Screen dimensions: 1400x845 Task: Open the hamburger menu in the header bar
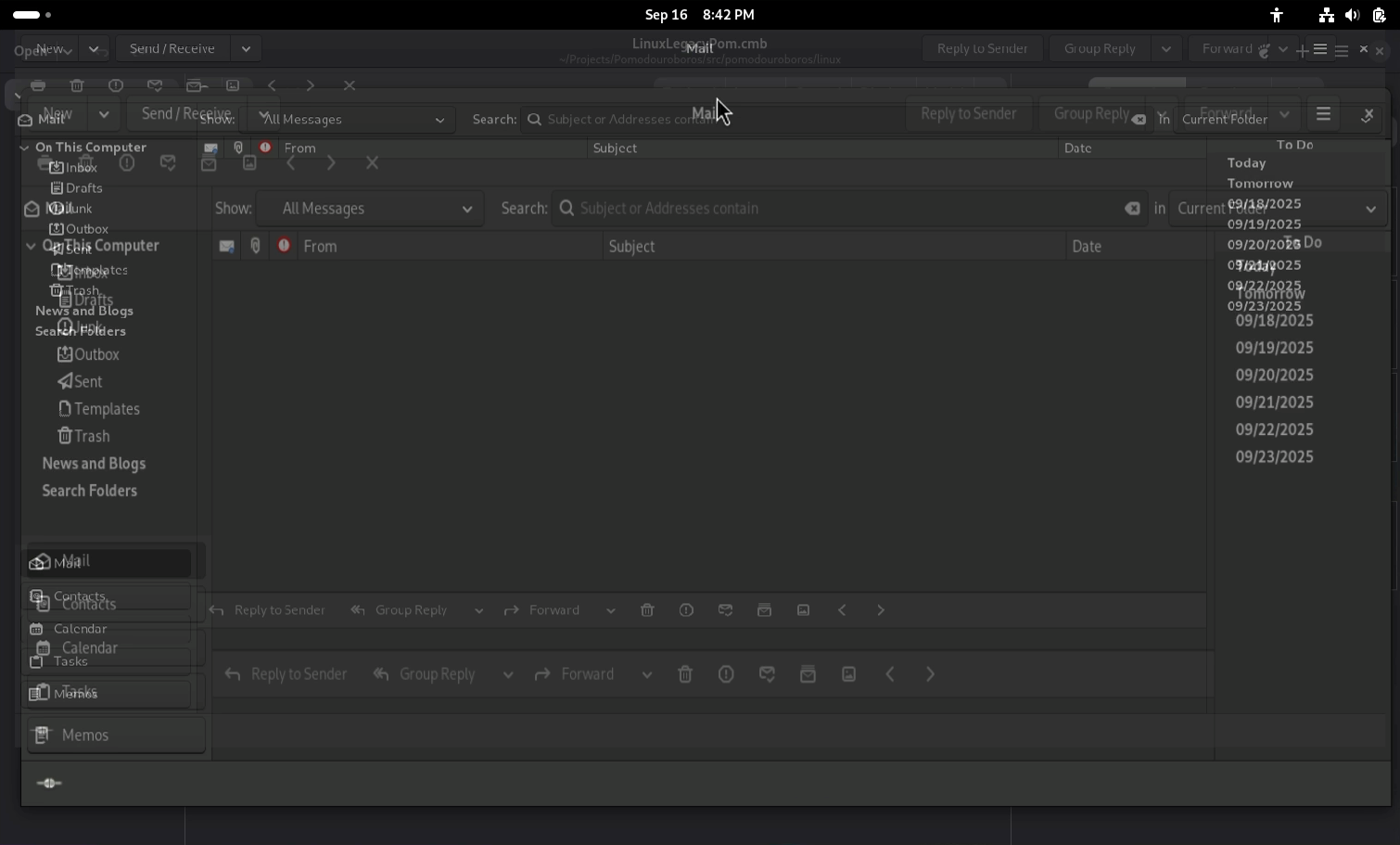click(1323, 114)
